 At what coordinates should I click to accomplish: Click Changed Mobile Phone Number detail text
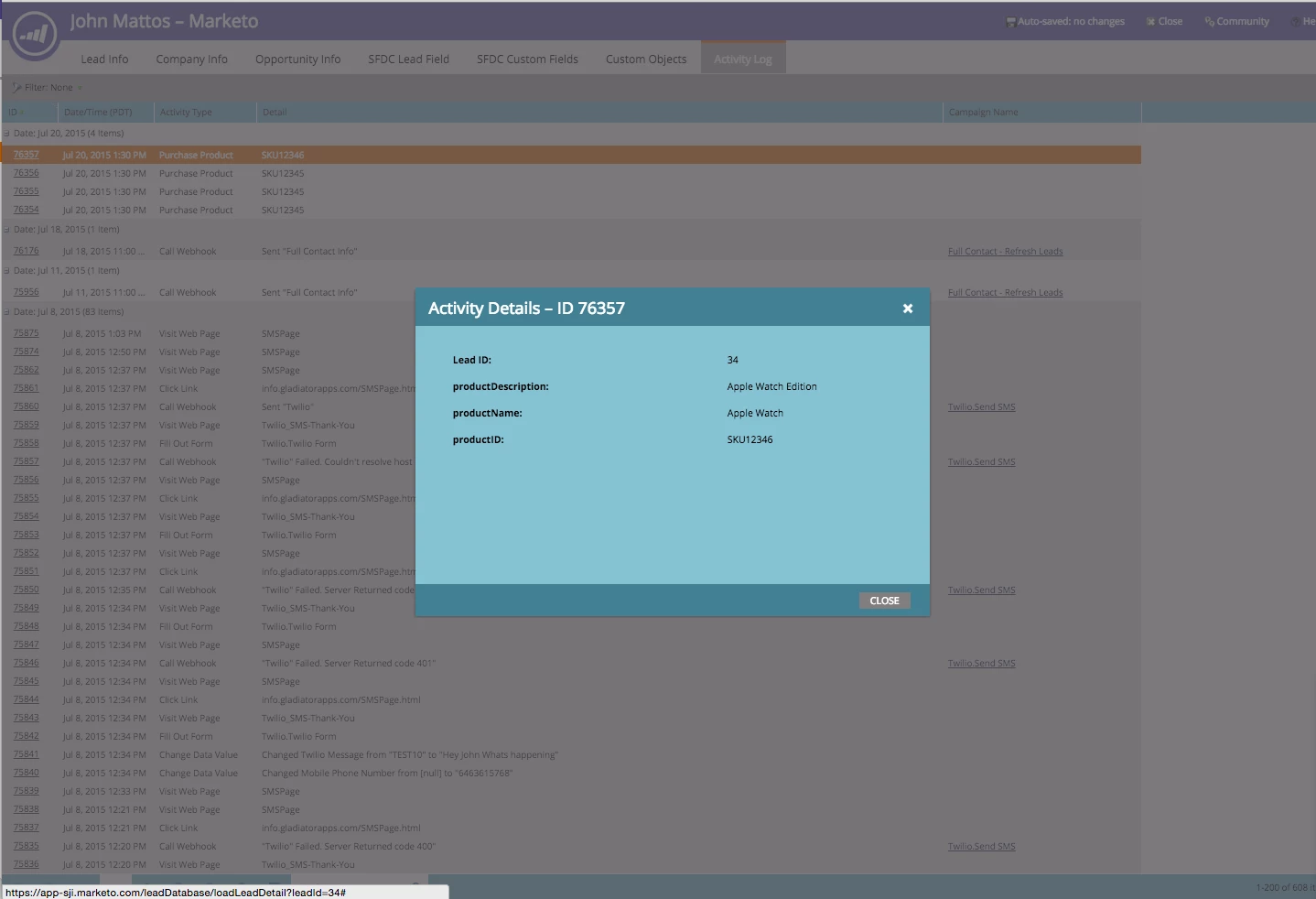386,773
